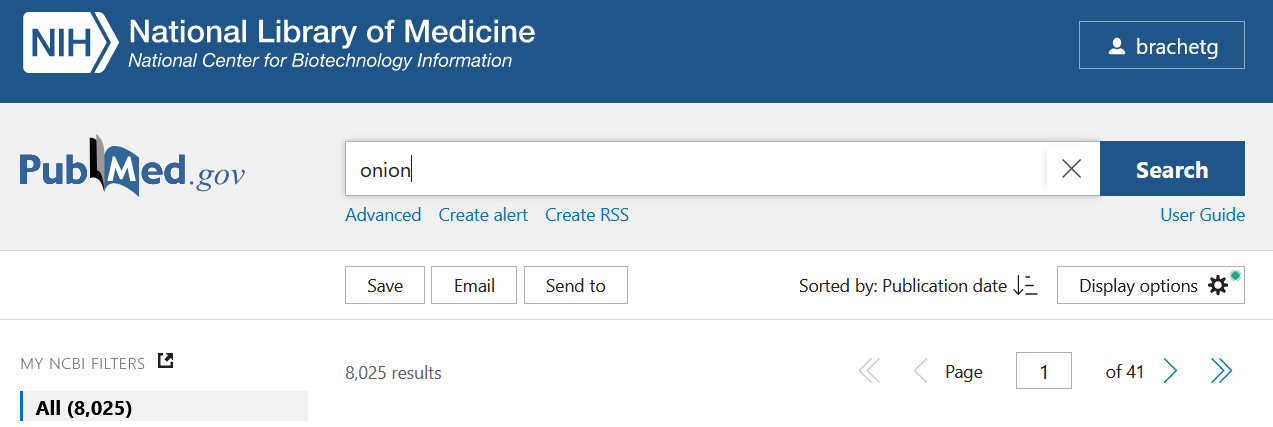The width and height of the screenshot is (1273, 427).
Task: Click the Create alert link
Action: [x=483, y=215]
